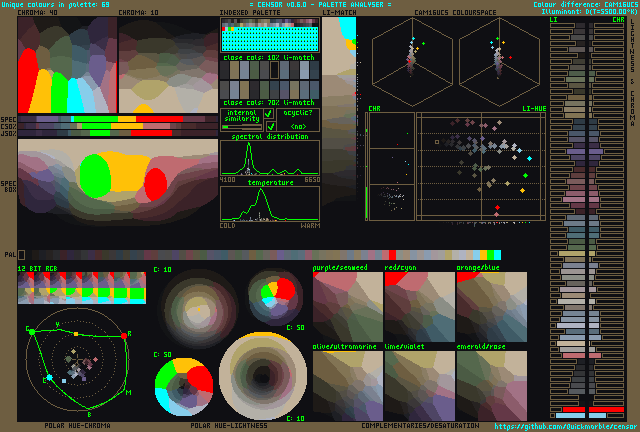This screenshot has height=432, width=640.
Task: Click the red swatch in PAL strip
Action: (x=392, y=255)
